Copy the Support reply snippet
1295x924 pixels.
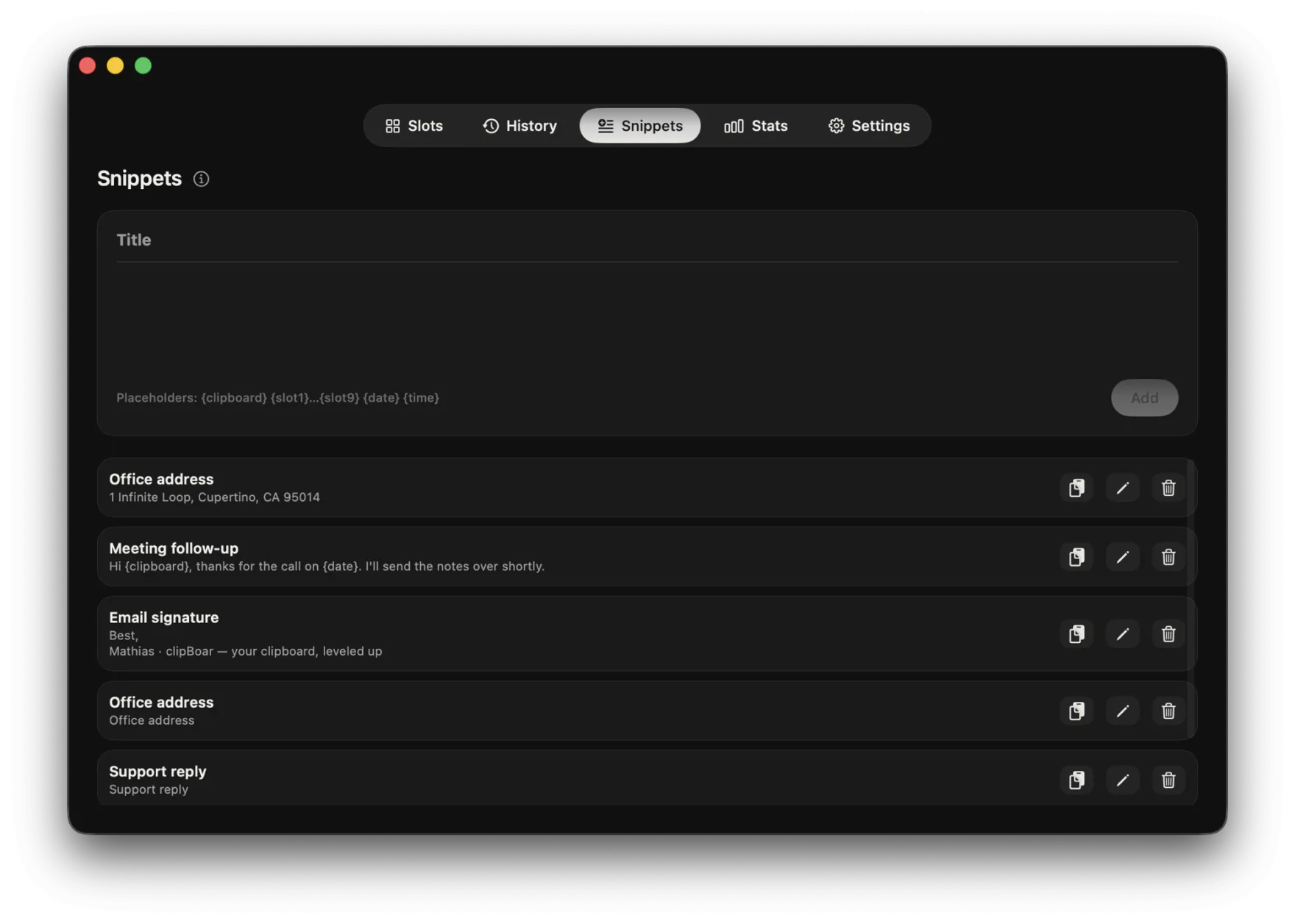tap(1076, 781)
